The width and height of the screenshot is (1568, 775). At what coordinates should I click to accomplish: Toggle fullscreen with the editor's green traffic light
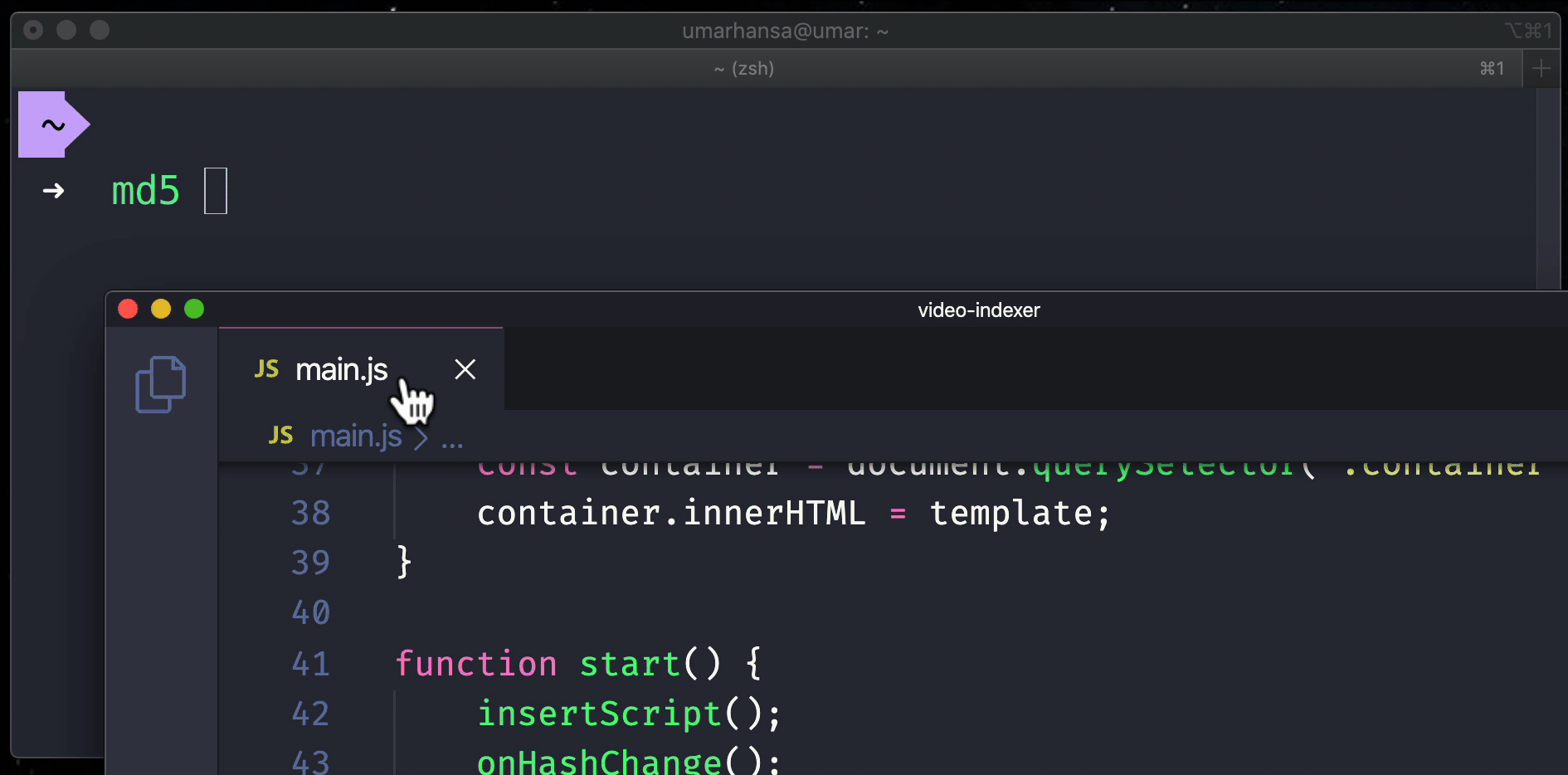(x=194, y=308)
